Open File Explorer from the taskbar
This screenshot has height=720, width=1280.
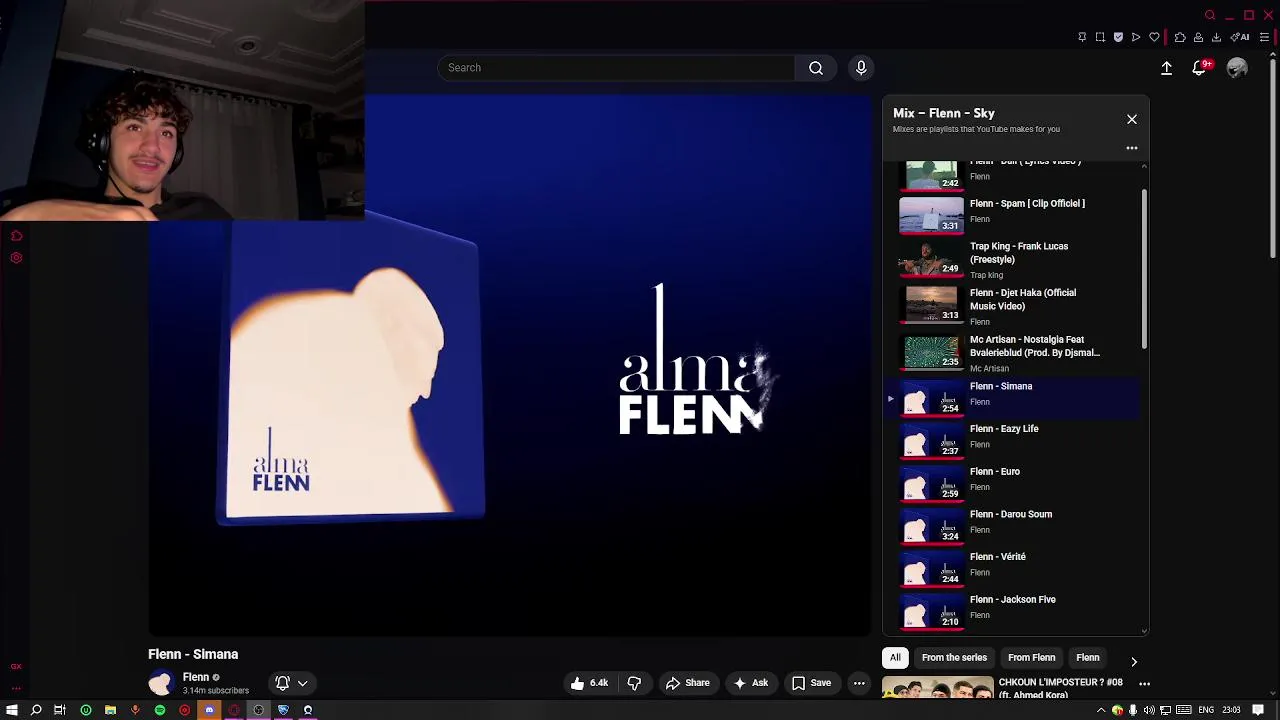click(110, 710)
